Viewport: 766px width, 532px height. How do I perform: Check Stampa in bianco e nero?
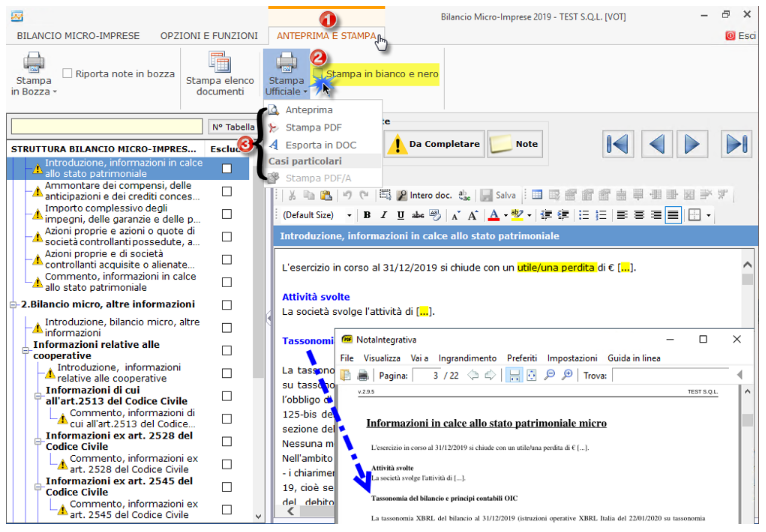[318, 74]
